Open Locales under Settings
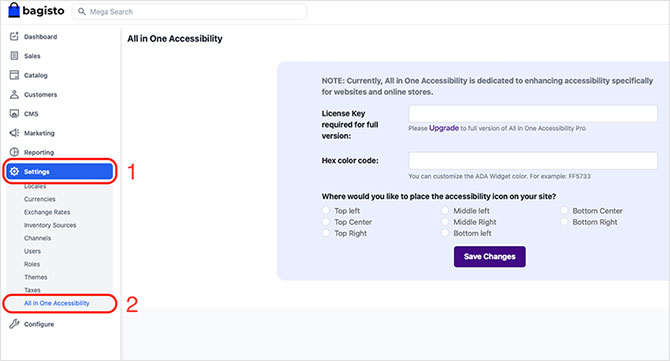670x361 pixels. (x=35, y=186)
